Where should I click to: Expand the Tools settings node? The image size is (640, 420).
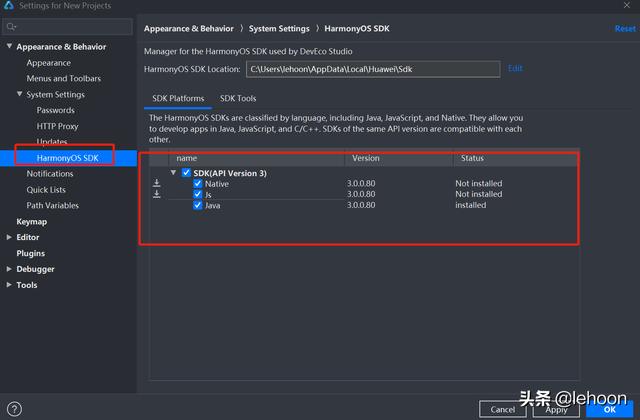pos(9,285)
